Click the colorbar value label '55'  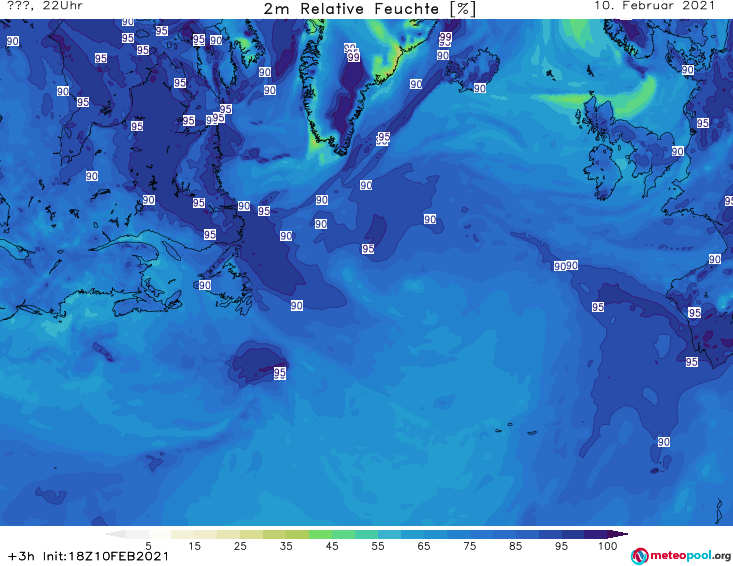[378, 546]
